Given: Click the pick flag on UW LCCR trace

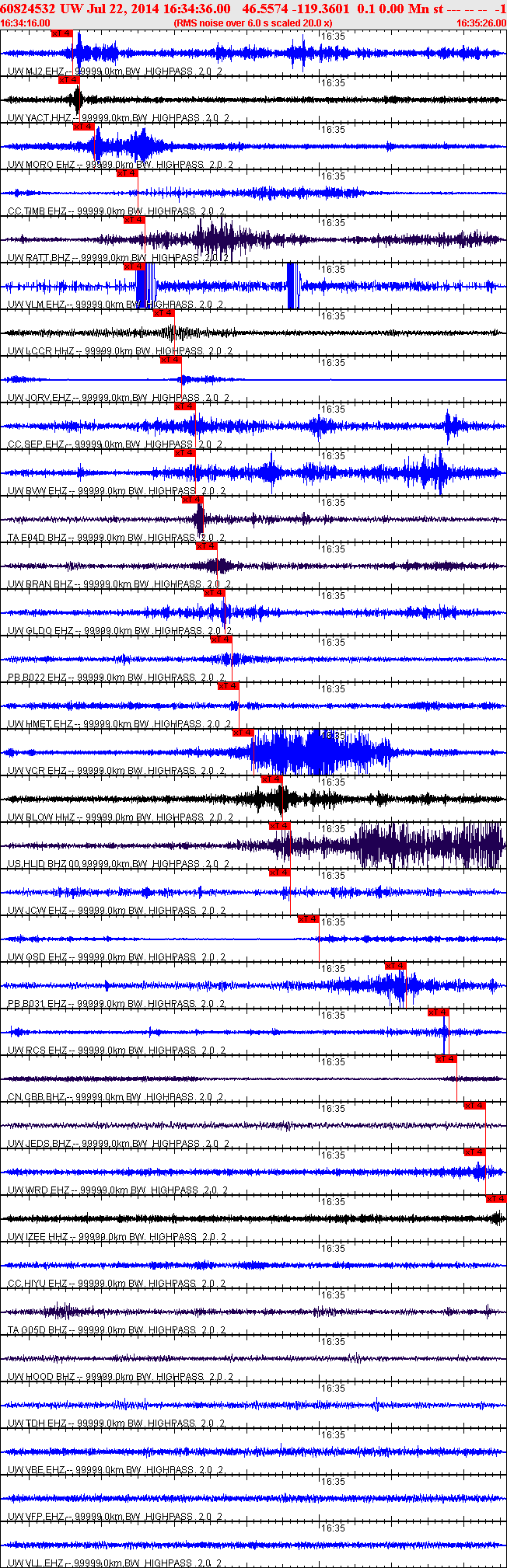Looking at the screenshot, I should point(164,313).
